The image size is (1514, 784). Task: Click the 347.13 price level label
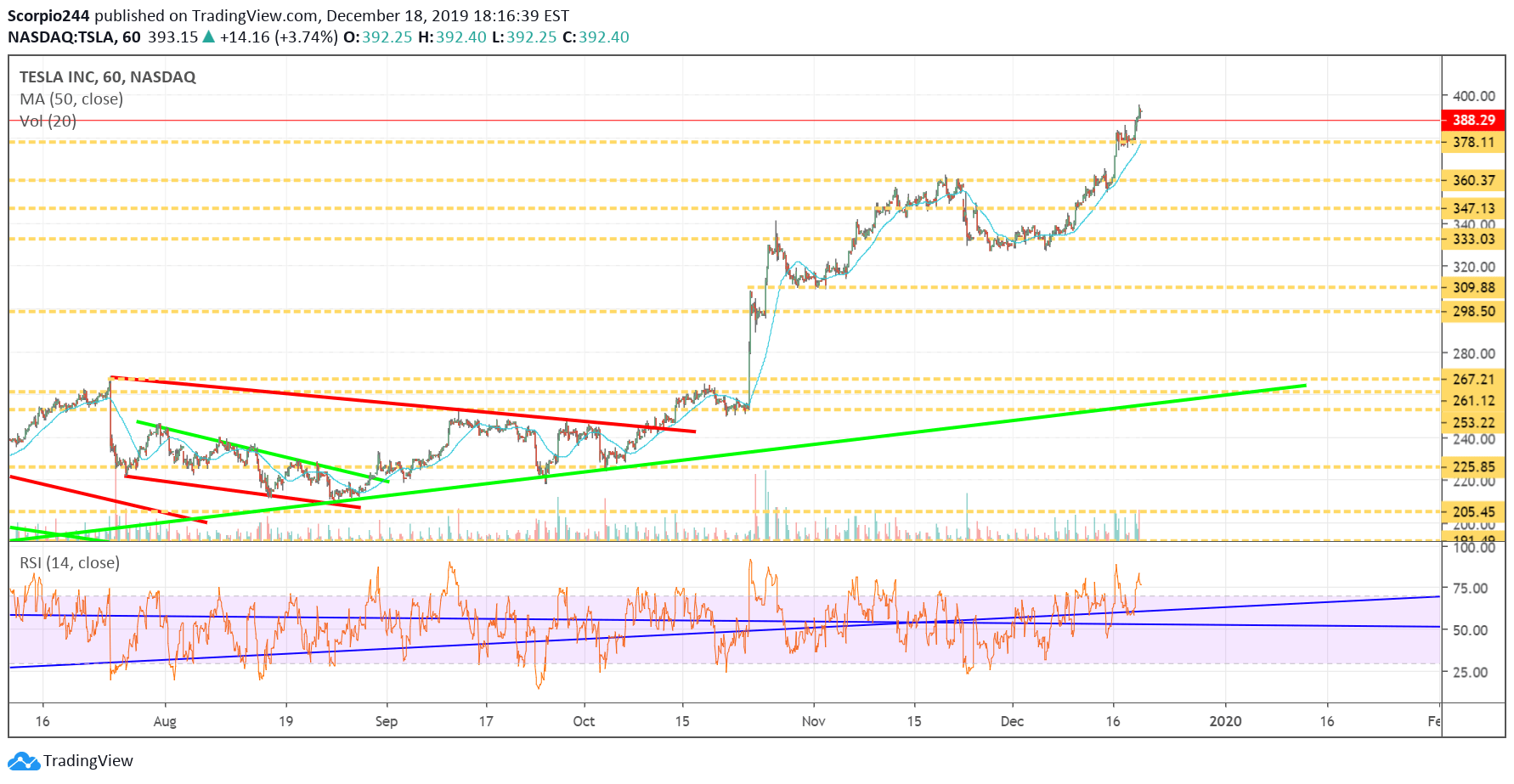click(x=1473, y=208)
